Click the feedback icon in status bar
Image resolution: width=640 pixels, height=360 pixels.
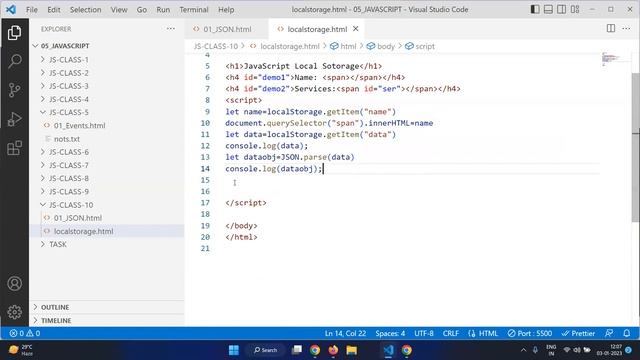609,333
